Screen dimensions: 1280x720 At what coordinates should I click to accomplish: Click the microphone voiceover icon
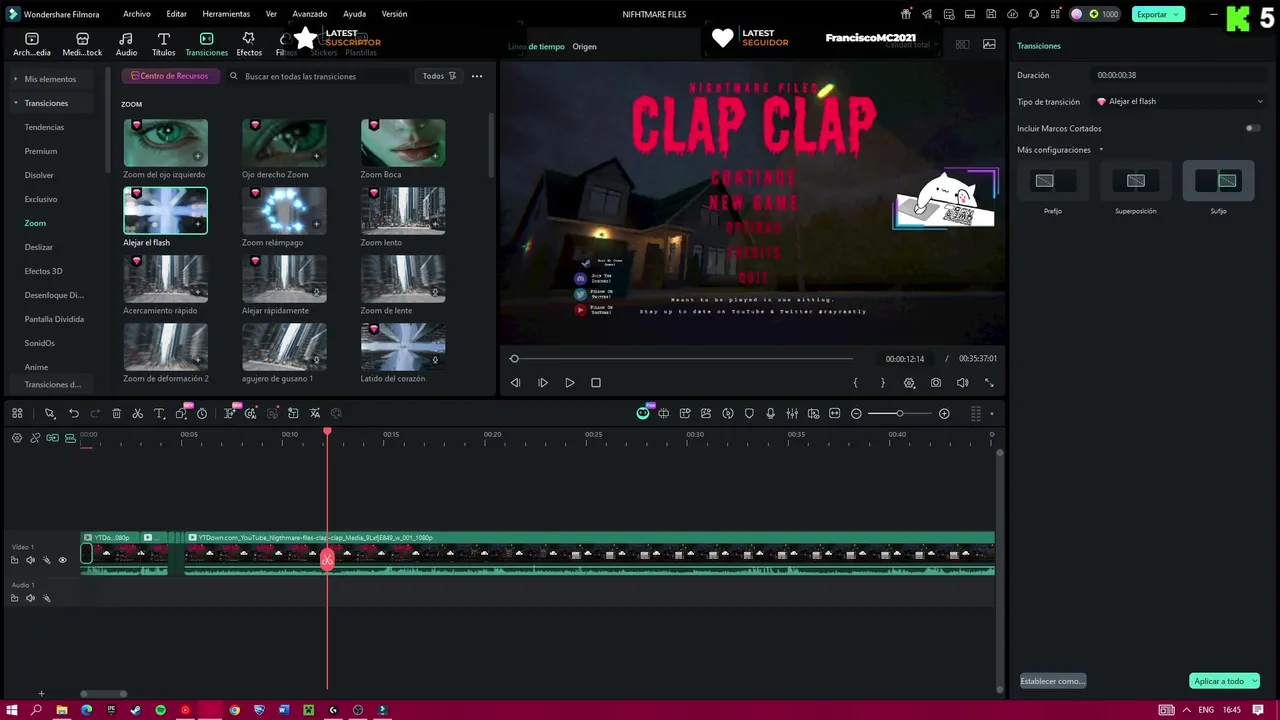[x=770, y=413]
